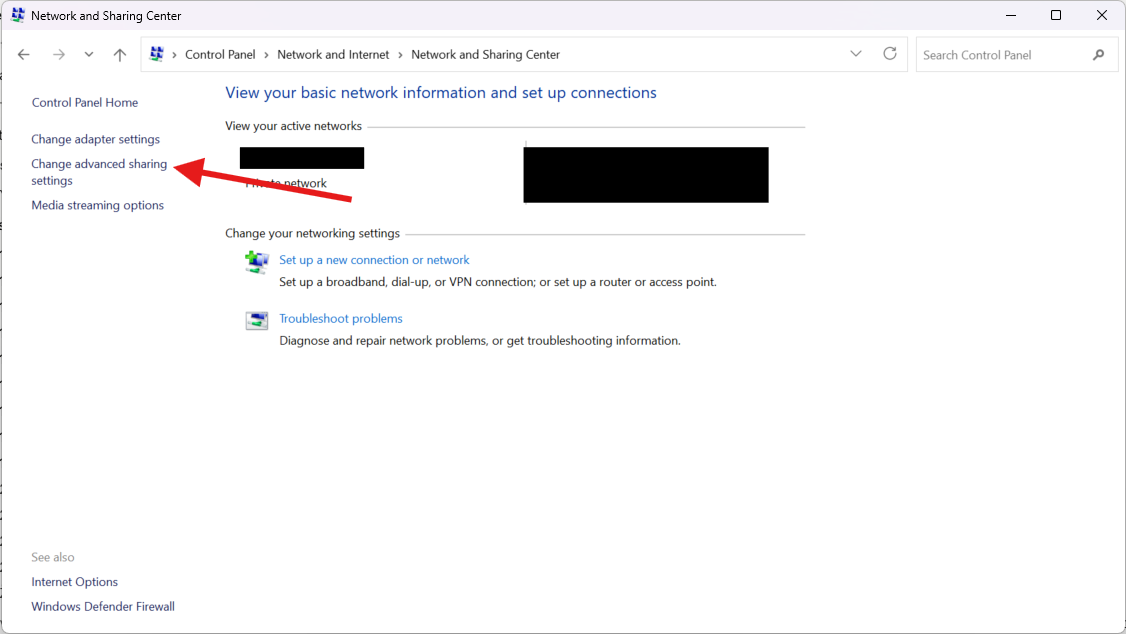Screen dimensions: 1126x634
Task: Minimize the Network and Sharing Center window
Action: [1011, 15]
